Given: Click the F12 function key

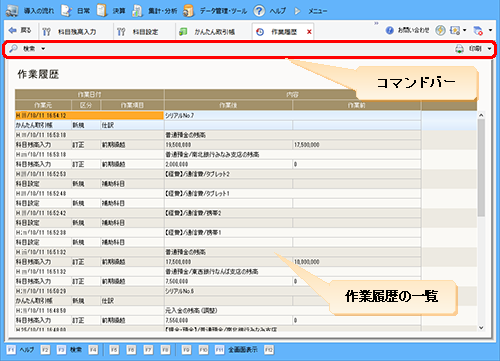Looking at the screenshot, I should (x=269, y=350).
